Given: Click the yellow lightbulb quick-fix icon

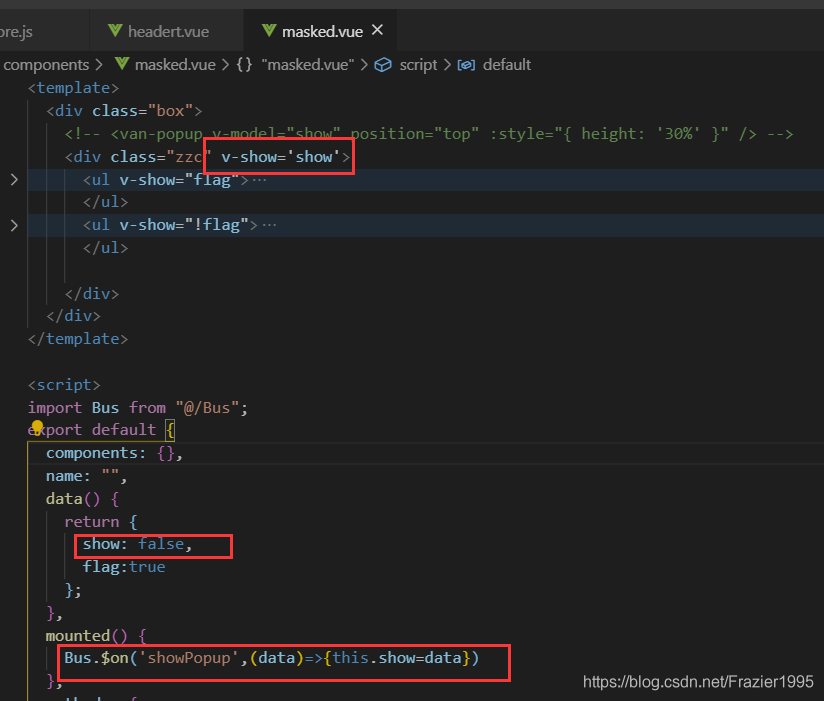Looking at the screenshot, I should (38, 428).
